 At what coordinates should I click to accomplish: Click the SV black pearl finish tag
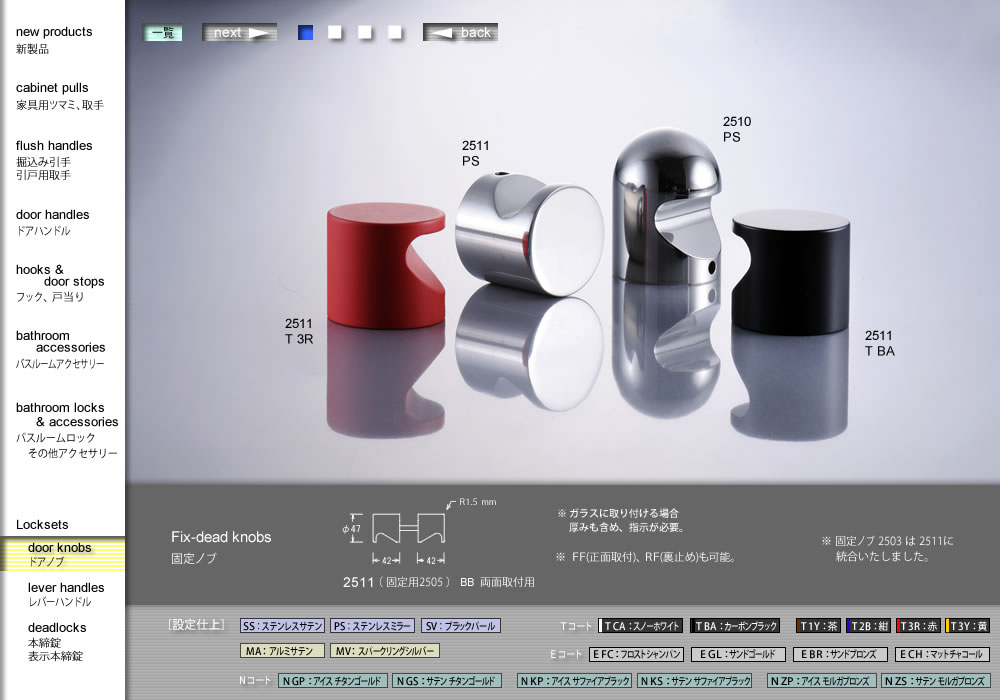[460, 626]
